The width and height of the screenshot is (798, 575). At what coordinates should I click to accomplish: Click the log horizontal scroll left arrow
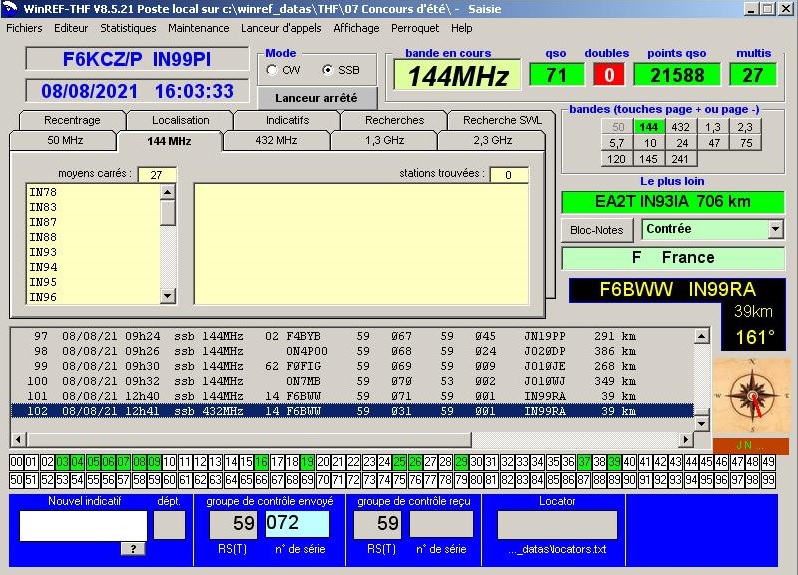[x=18, y=439]
